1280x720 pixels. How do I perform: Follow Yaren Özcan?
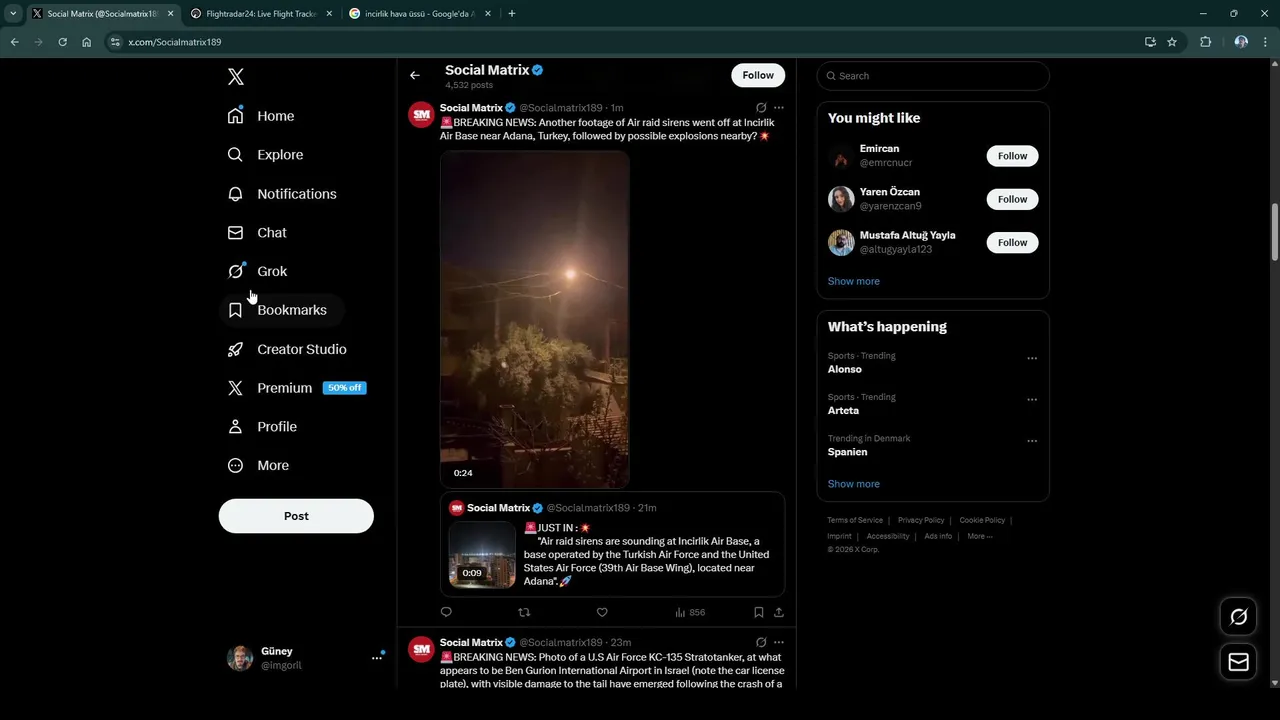1012,199
